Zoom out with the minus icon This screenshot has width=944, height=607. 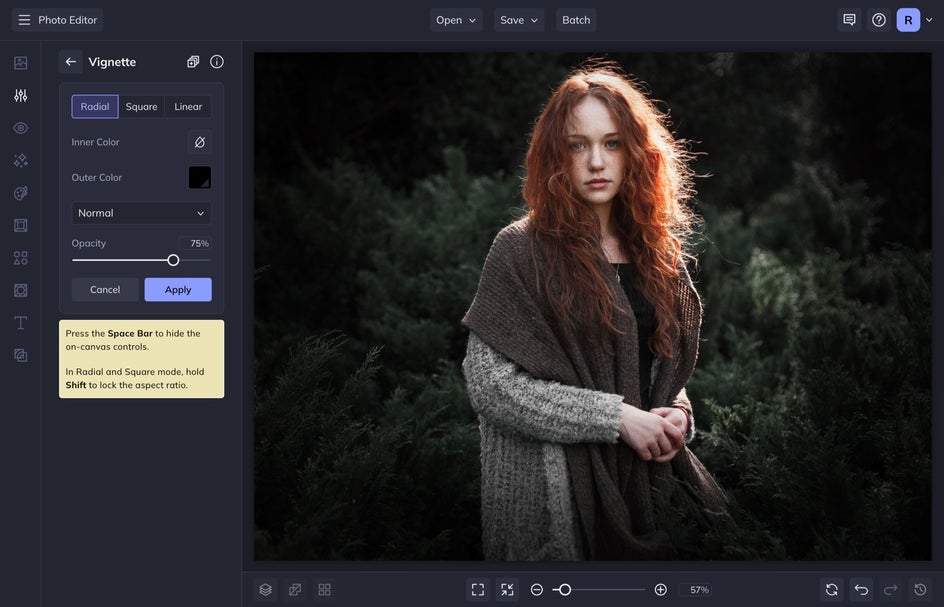coord(536,590)
